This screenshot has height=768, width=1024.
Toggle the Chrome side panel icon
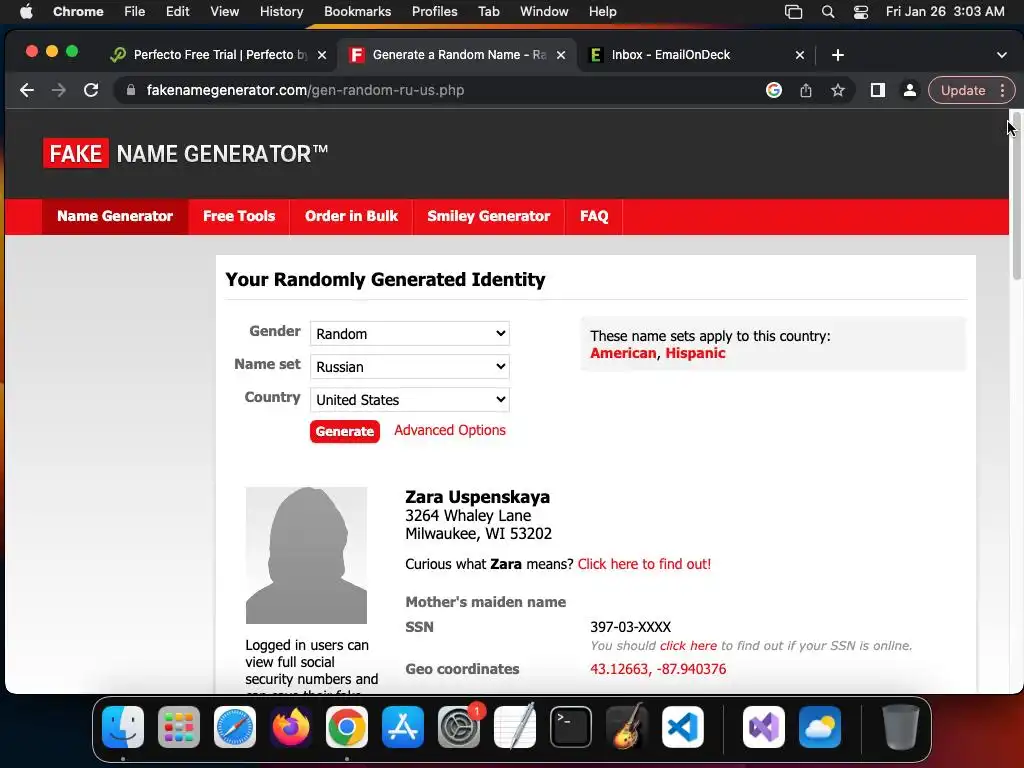tap(878, 90)
